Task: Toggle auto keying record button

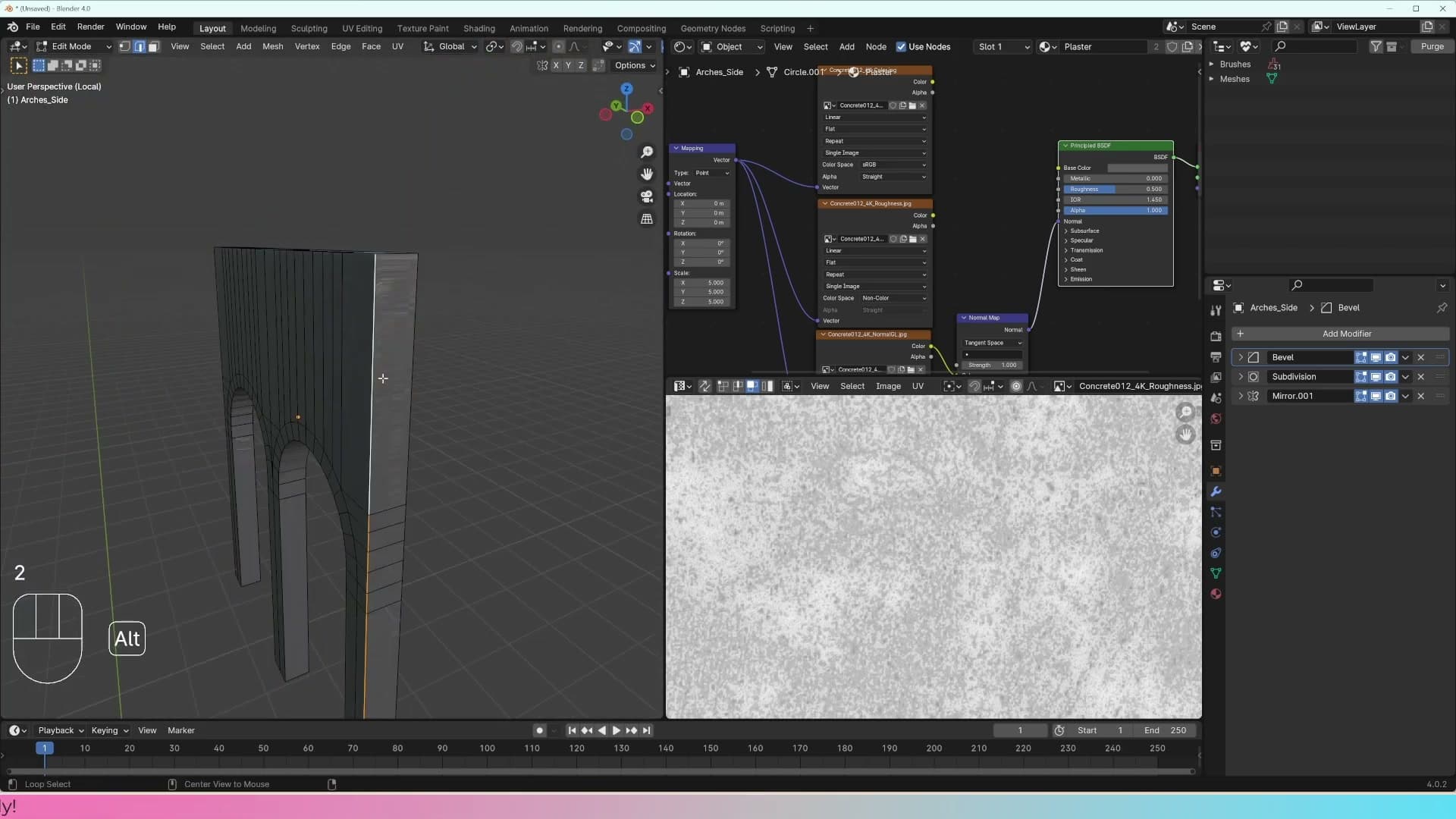Action: coord(539,730)
